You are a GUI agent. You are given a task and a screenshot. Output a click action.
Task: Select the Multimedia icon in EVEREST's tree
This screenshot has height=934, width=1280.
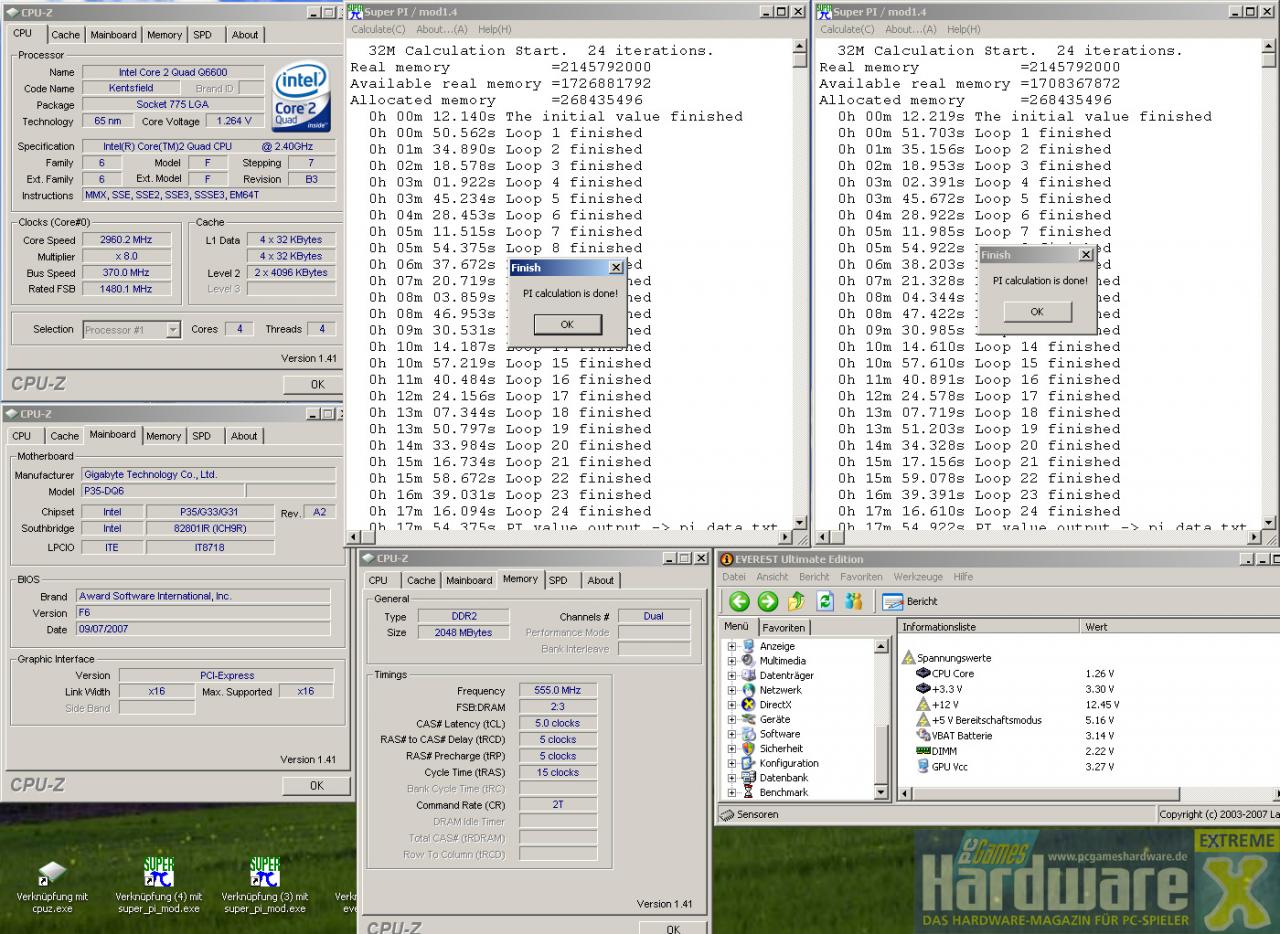point(748,661)
